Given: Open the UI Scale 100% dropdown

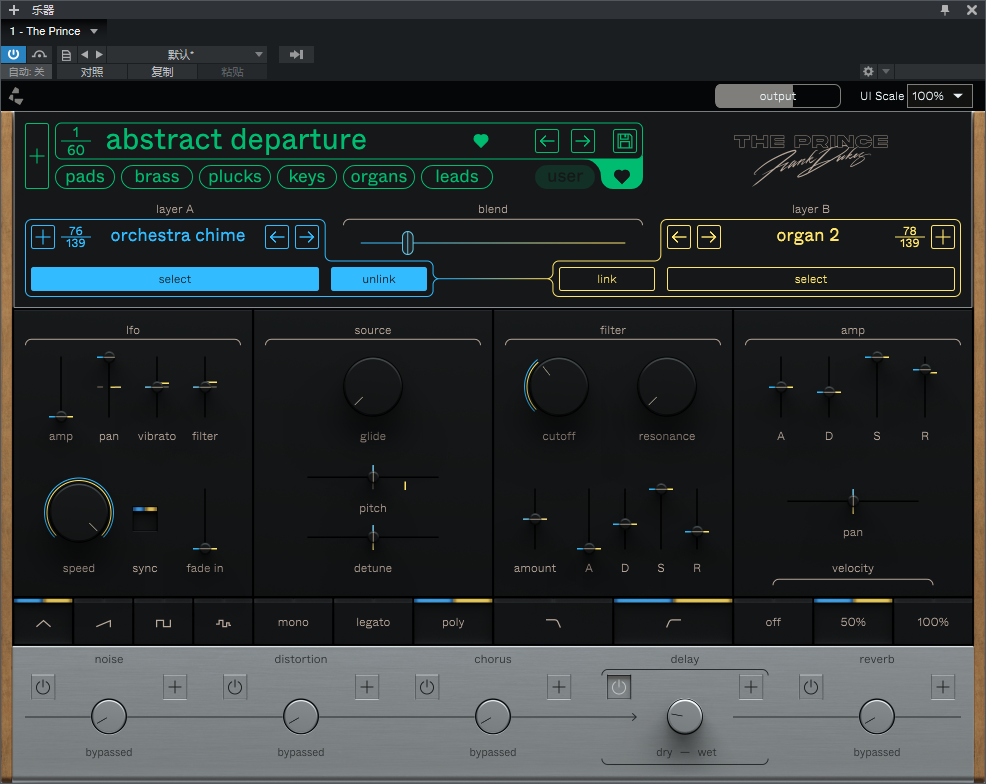Looking at the screenshot, I should click(x=939, y=96).
